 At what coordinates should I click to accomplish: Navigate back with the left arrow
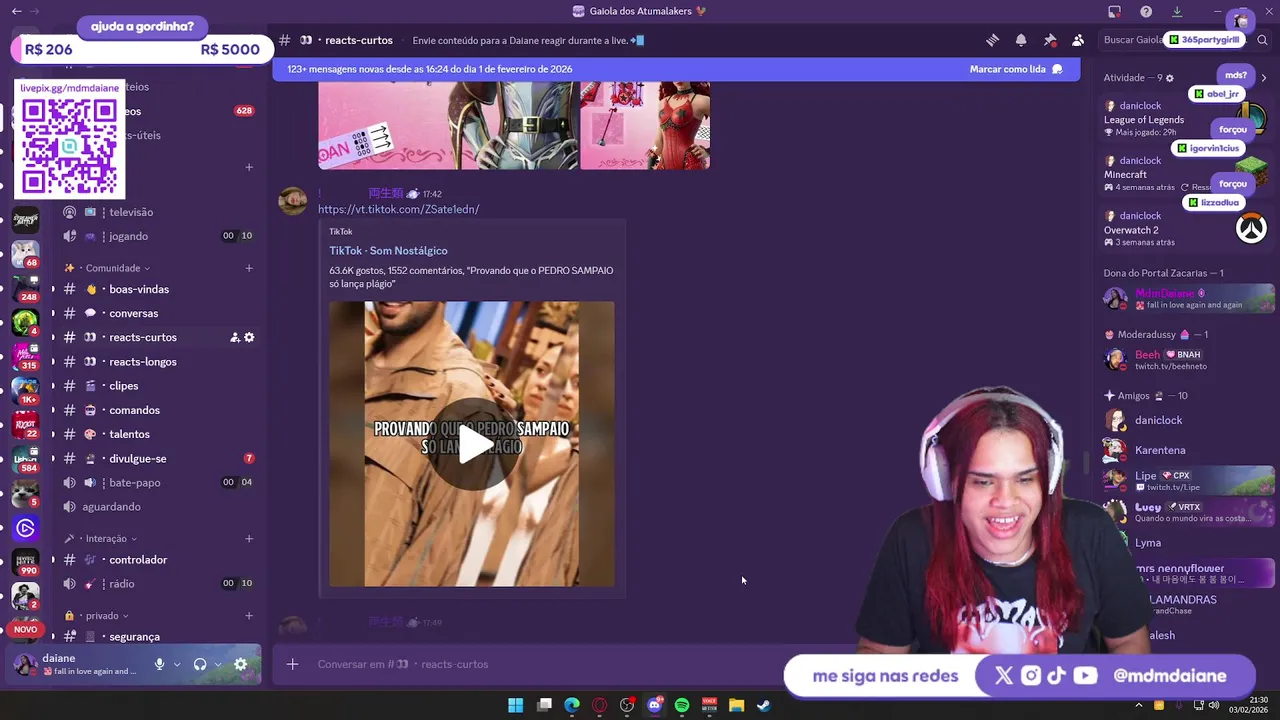(16, 11)
